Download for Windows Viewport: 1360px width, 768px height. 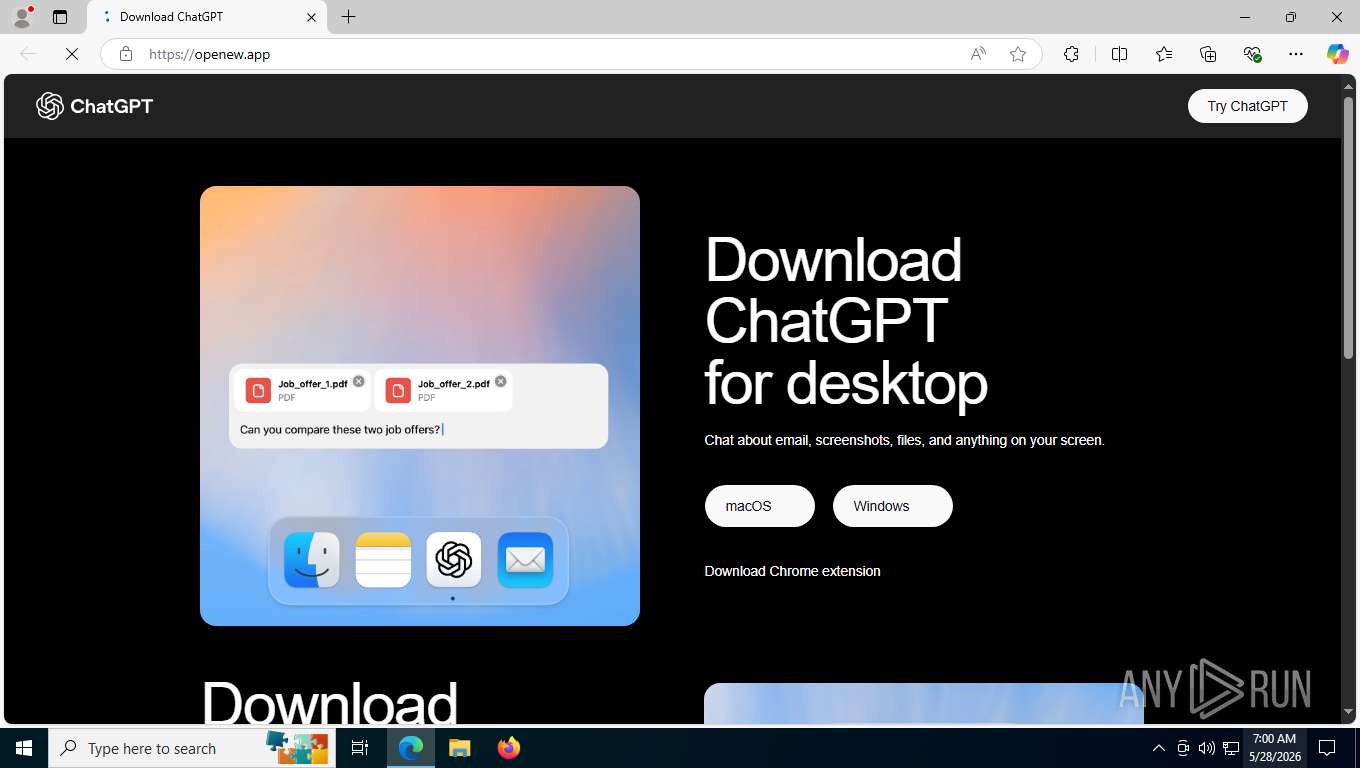point(893,506)
